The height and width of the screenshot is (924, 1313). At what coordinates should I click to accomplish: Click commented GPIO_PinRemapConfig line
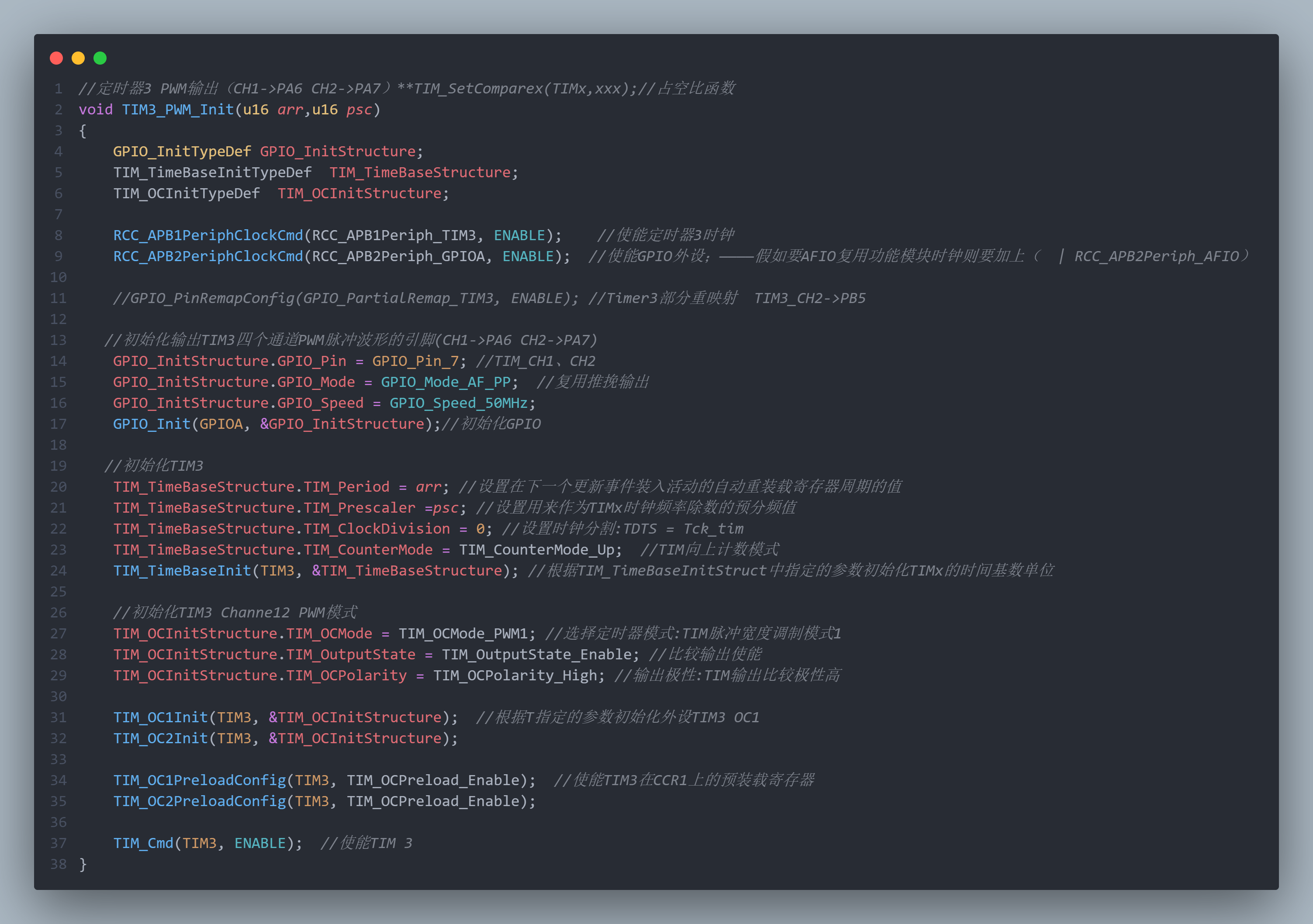tap(346, 298)
